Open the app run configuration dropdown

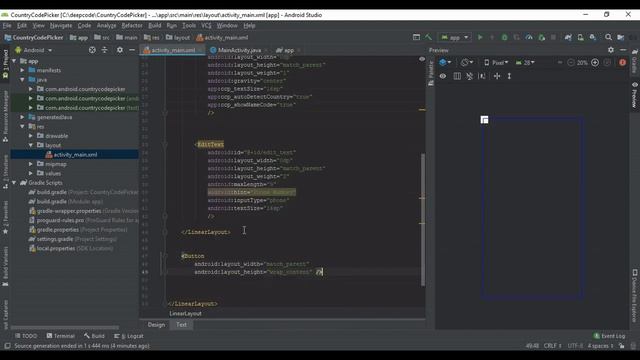pos(454,37)
